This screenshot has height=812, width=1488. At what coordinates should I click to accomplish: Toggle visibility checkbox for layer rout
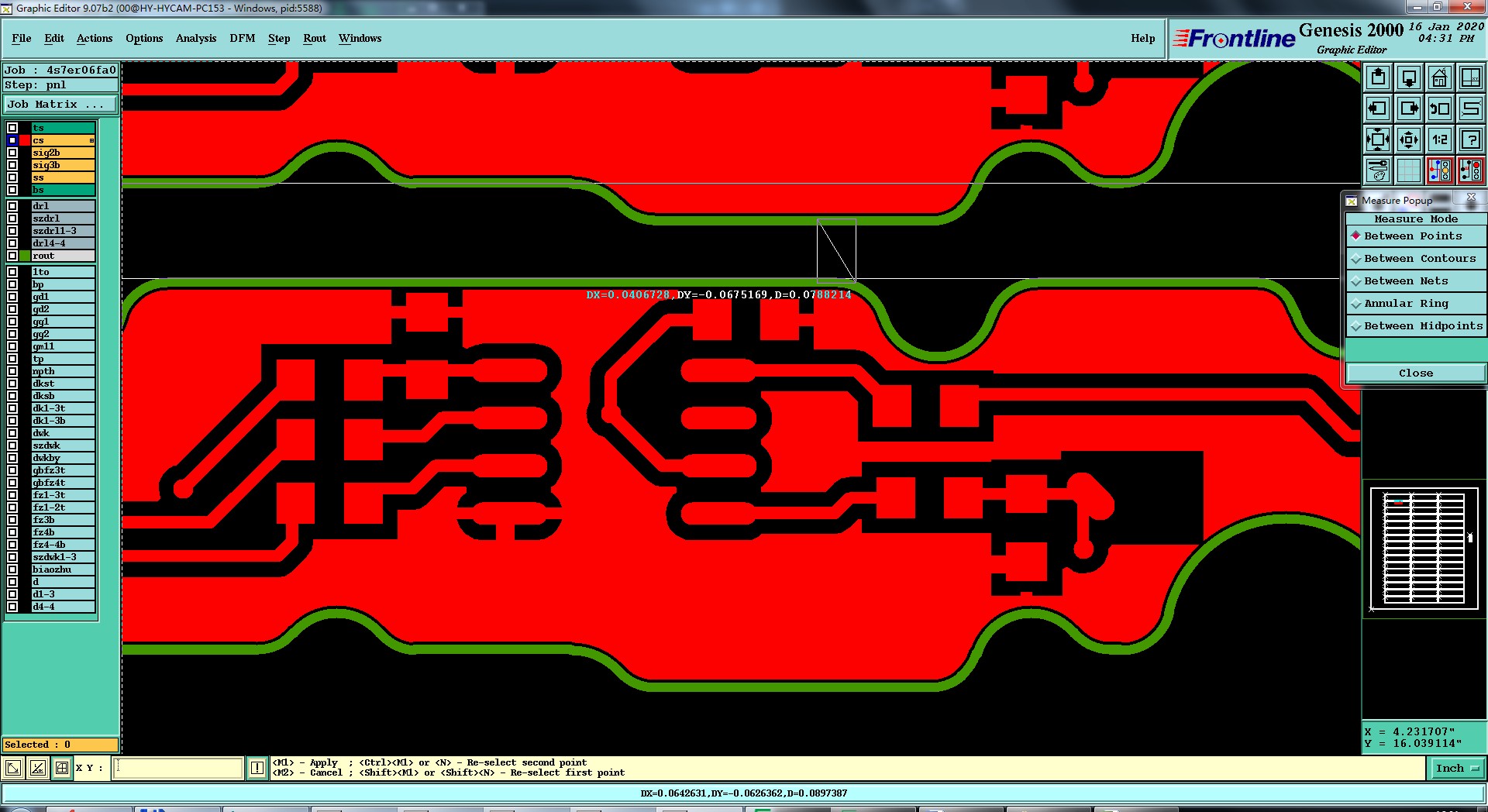point(12,256)
